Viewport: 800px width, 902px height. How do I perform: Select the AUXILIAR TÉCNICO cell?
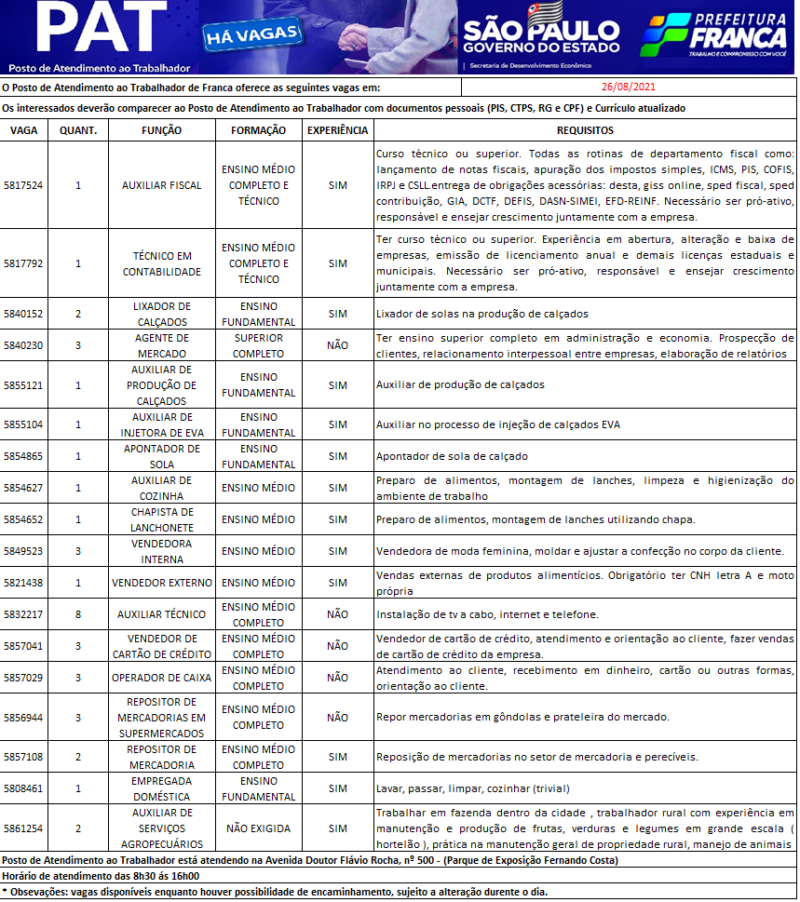[x=162, y=614]
